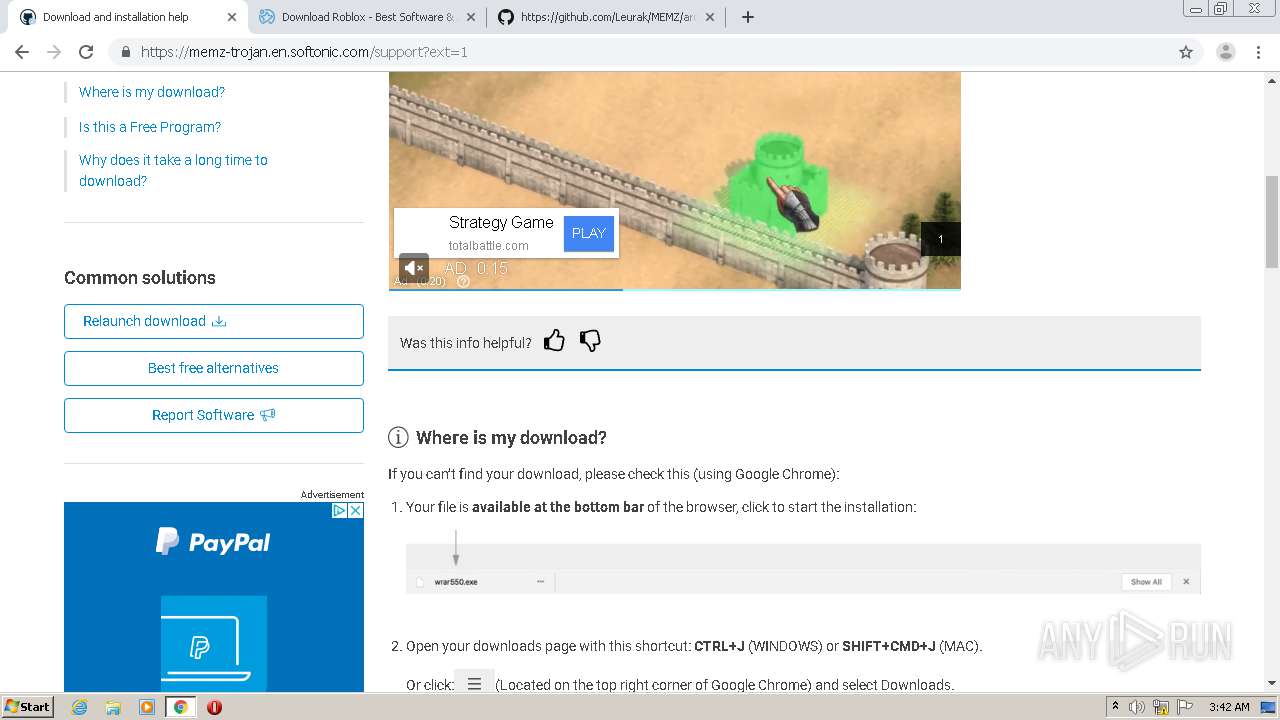The width and height of the screenshot is (1280, 720).
Task: Click the PLAY button on Strategy Game ad
Action: (589, 233)
